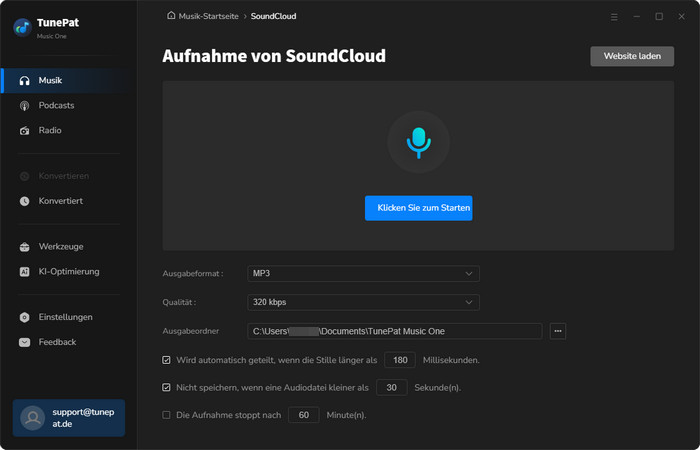Screen dimensions: 700x450
Task: Click the blue microphone recording icon
Action: [x=418, y=142]
